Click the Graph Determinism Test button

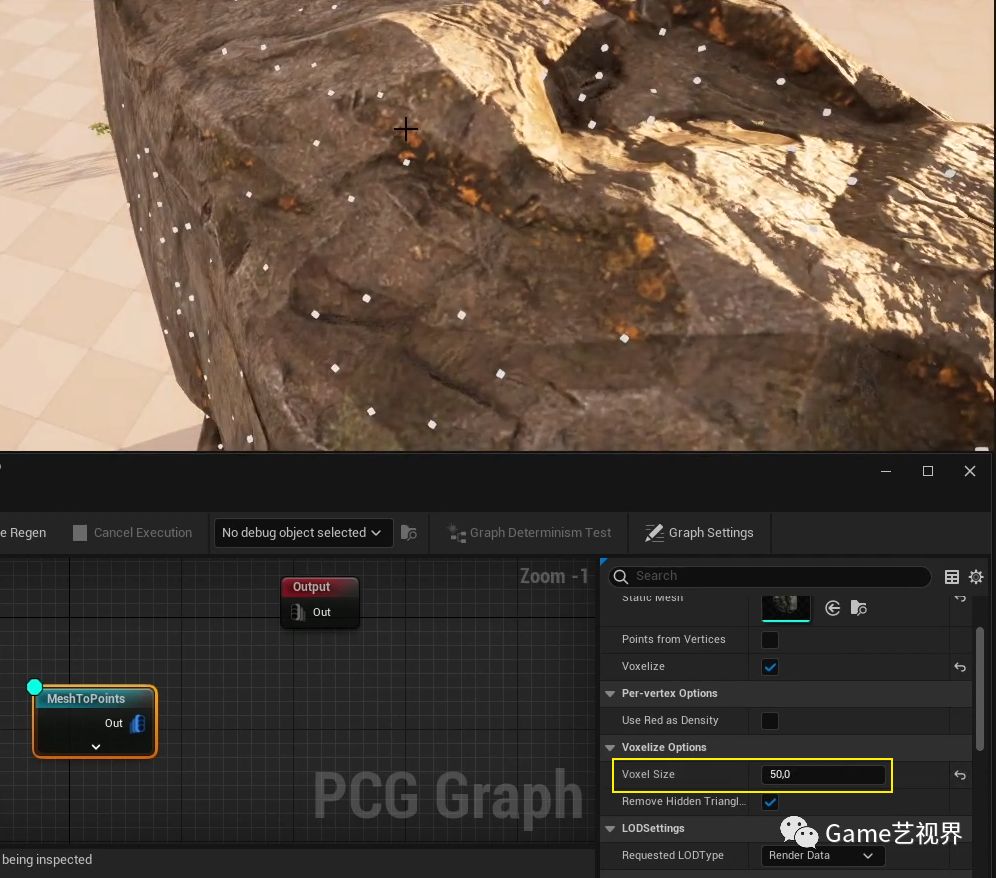click(529, 533)
